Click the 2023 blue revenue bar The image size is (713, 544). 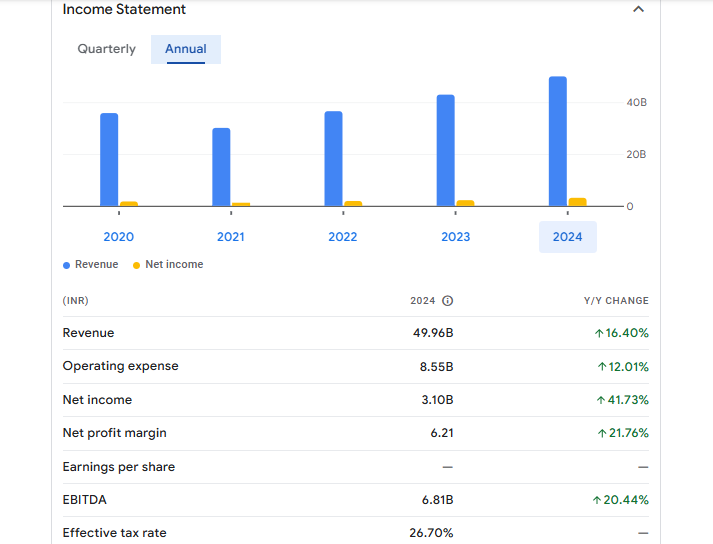click(x=446, y=151)
